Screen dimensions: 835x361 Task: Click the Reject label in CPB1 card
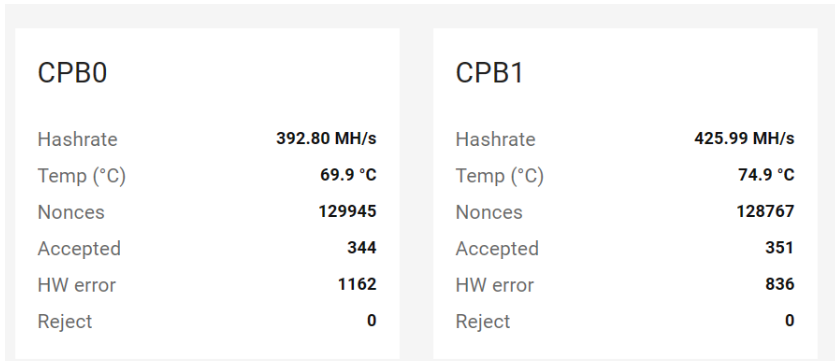point(482,322)
